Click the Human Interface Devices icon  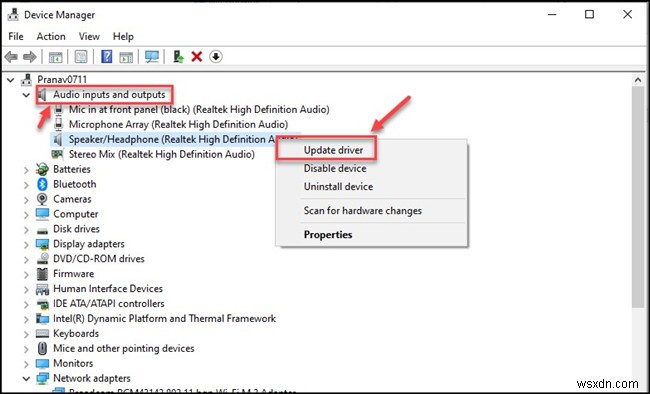[x=42, y=289]
